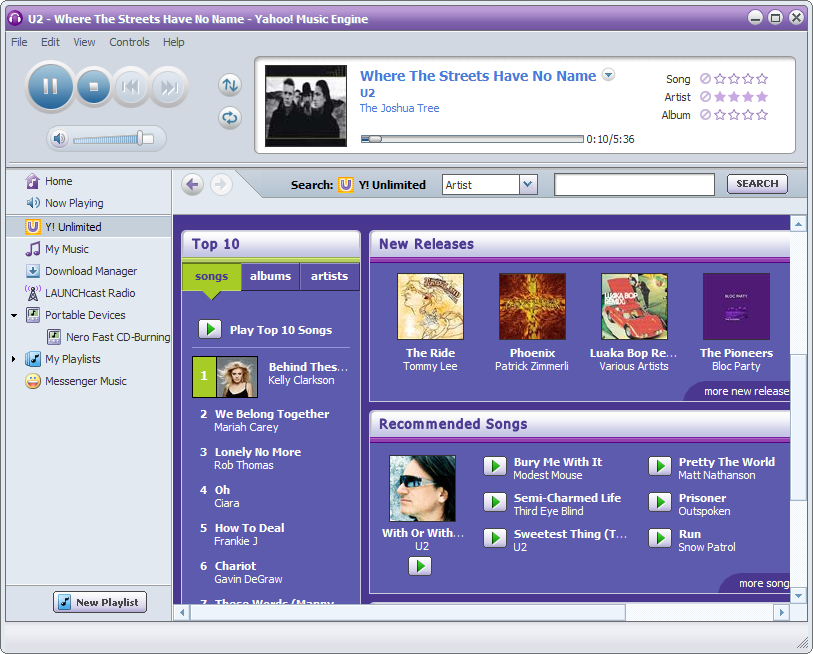Open Phoenix album cover
Image resolution: width=813 pixels, height=654 pixels.
point(532,307)
